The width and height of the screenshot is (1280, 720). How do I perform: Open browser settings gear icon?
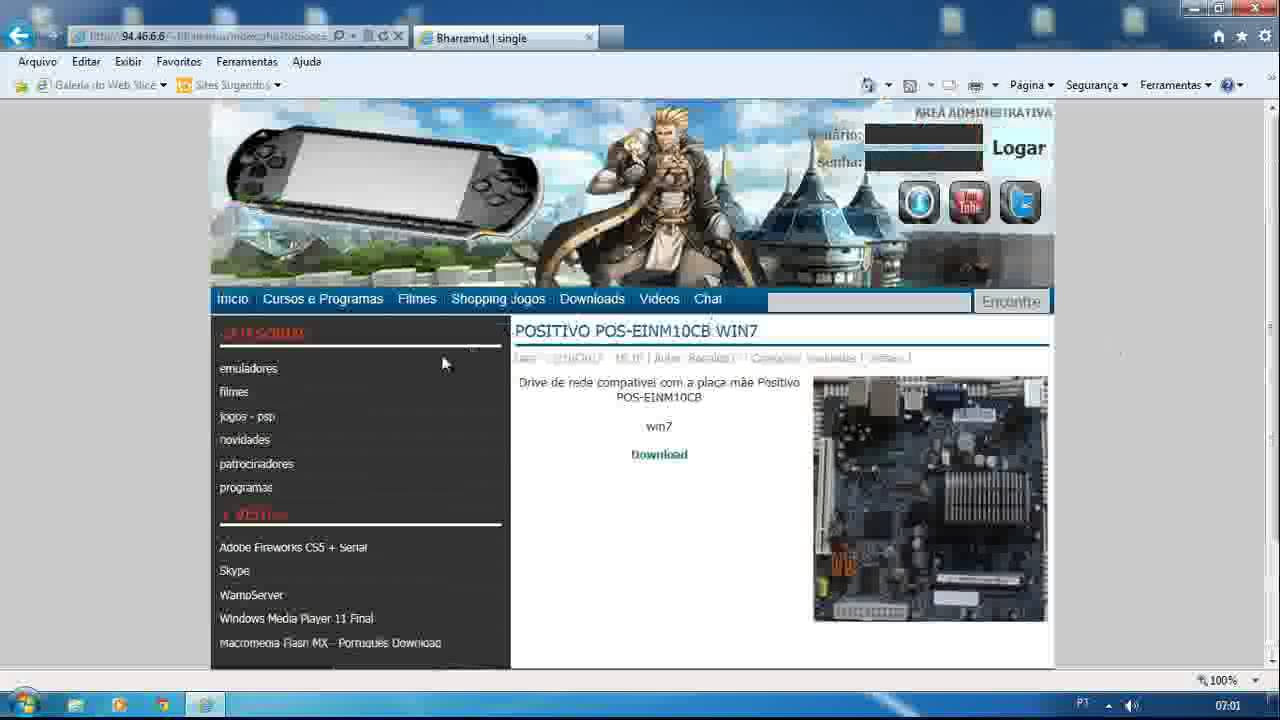point(1265,37)
